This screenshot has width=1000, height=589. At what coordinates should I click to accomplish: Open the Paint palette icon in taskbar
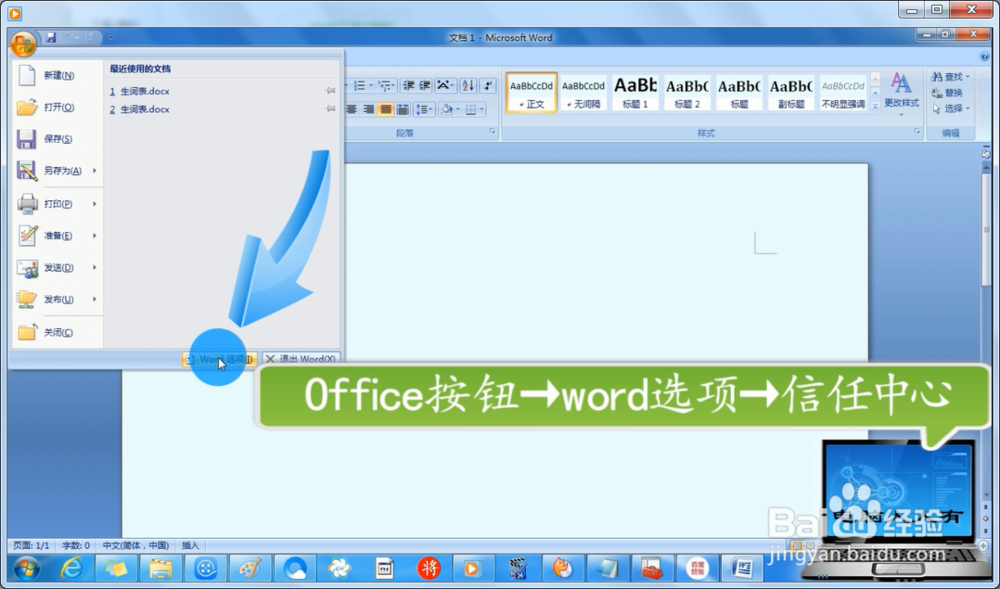coord(250,568)
